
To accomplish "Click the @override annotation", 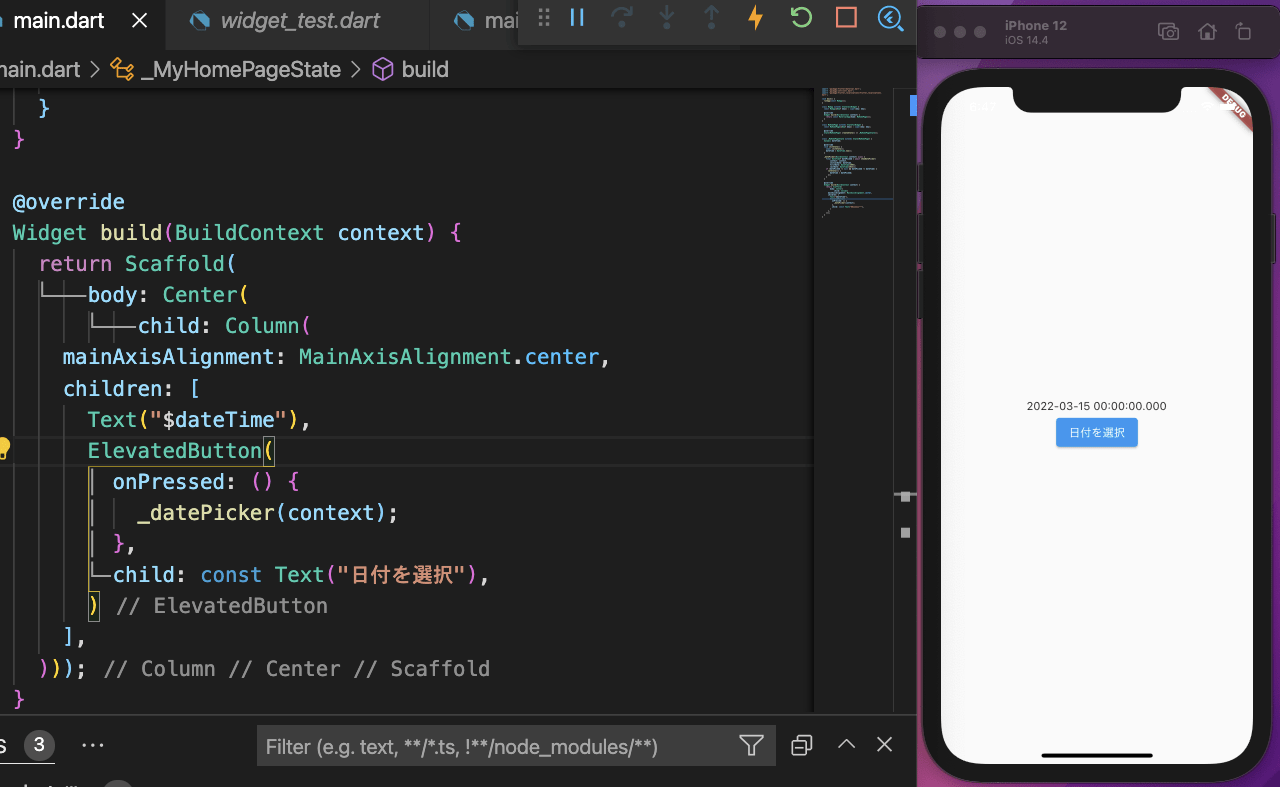I will coord(69,201).
